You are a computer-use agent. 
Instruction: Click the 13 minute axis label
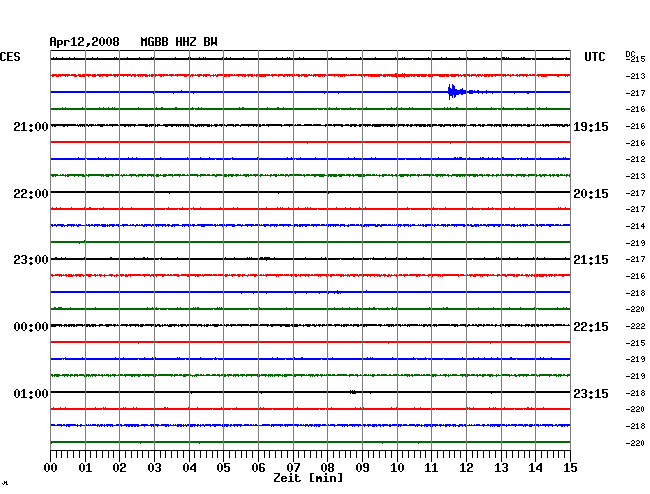[x=501, y=467]
